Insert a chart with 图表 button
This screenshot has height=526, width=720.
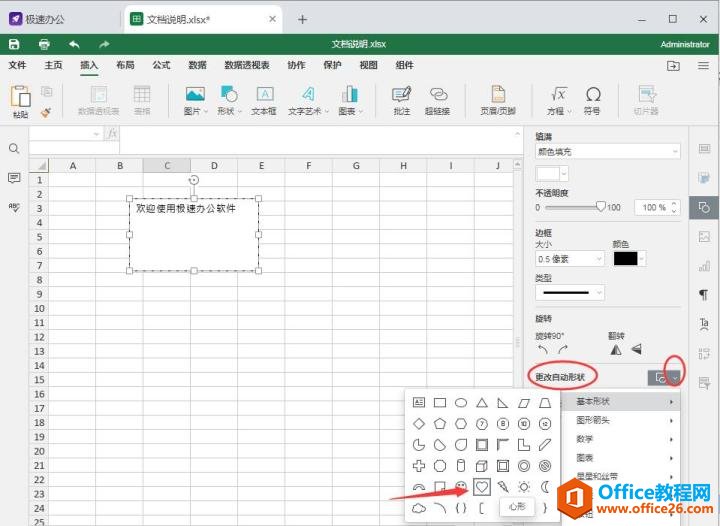(350, 100)
